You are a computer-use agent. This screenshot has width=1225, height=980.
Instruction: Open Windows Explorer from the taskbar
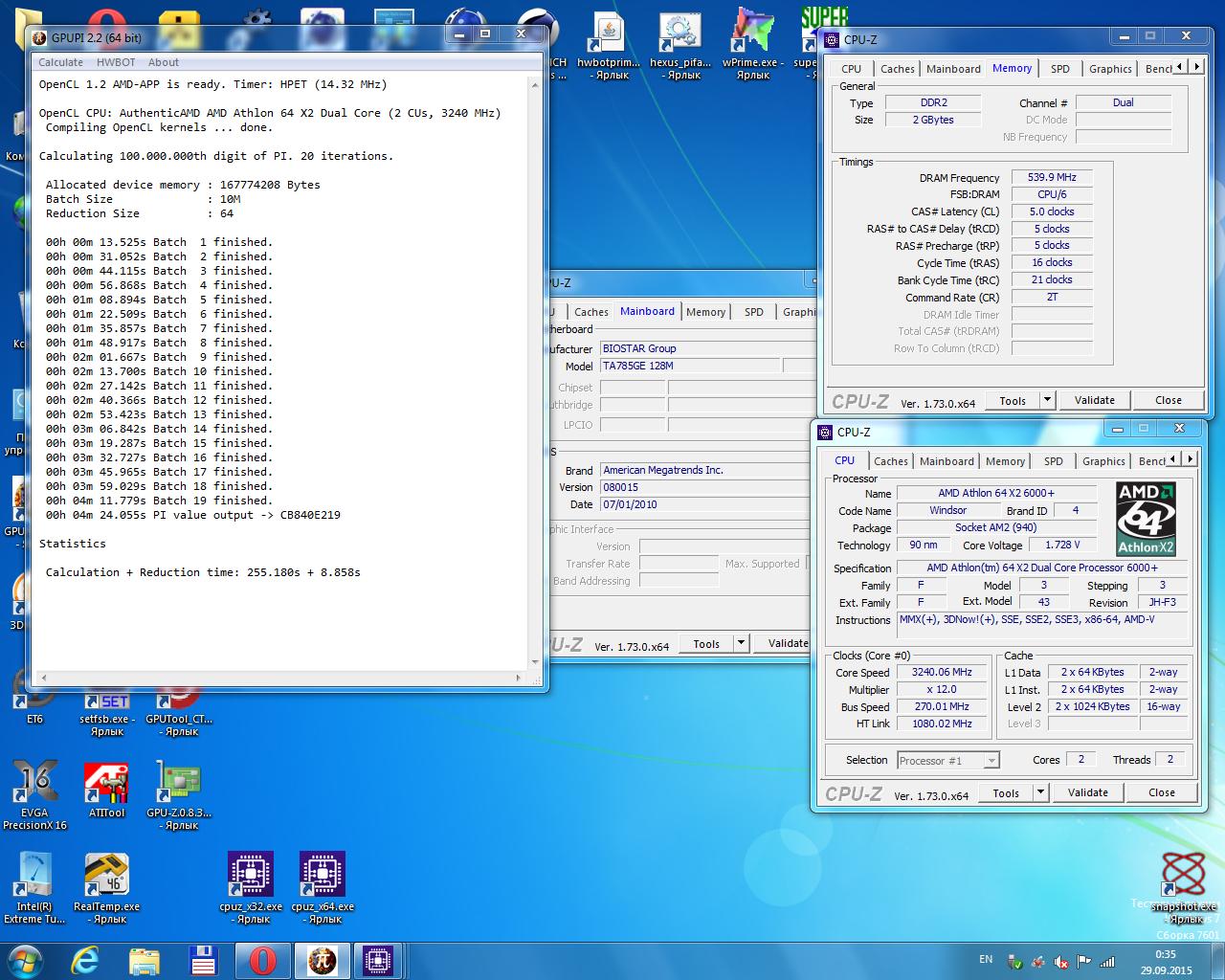(144, 960)
